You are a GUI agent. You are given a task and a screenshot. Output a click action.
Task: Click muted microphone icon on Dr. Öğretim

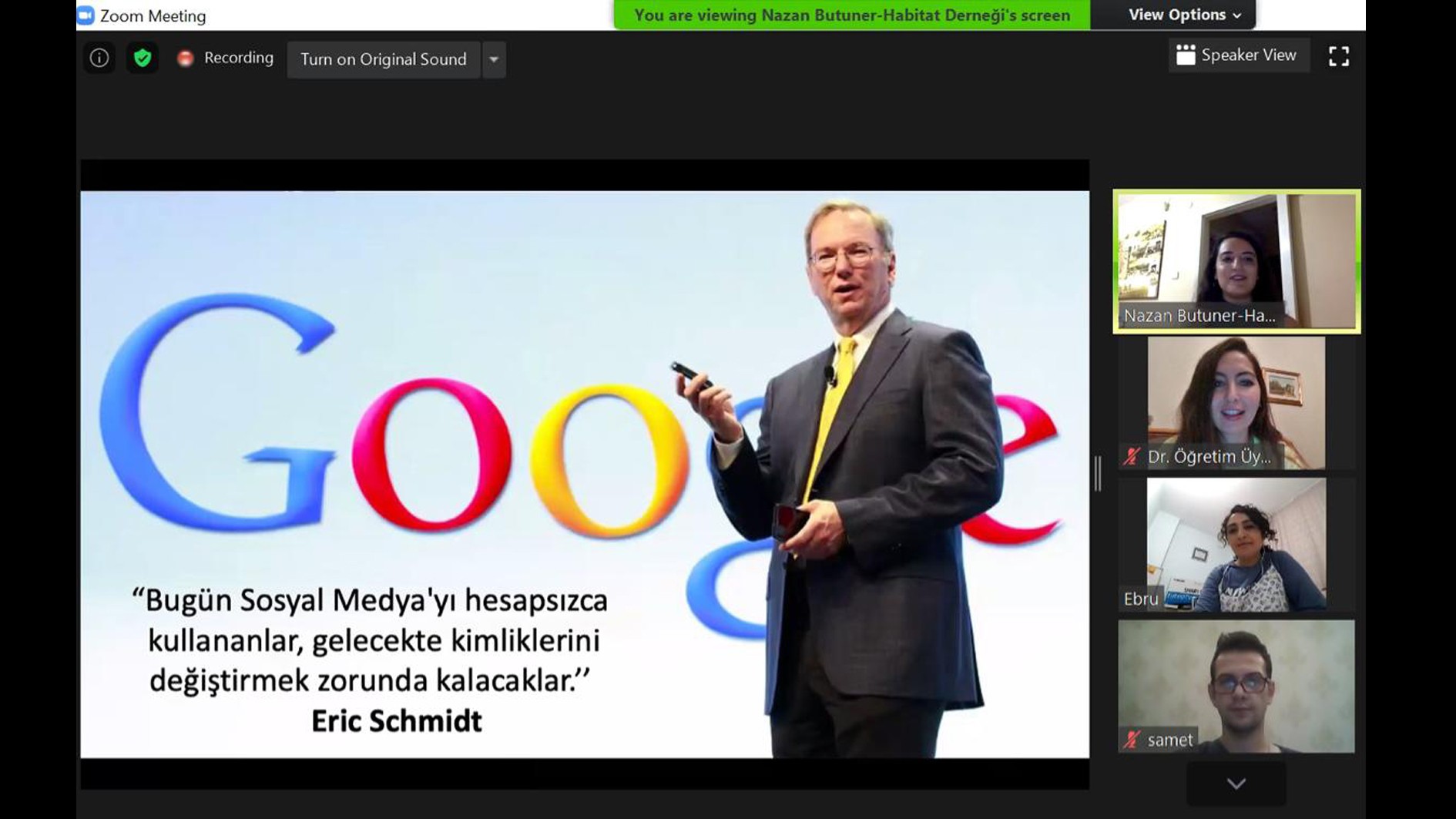point(1132,456)
